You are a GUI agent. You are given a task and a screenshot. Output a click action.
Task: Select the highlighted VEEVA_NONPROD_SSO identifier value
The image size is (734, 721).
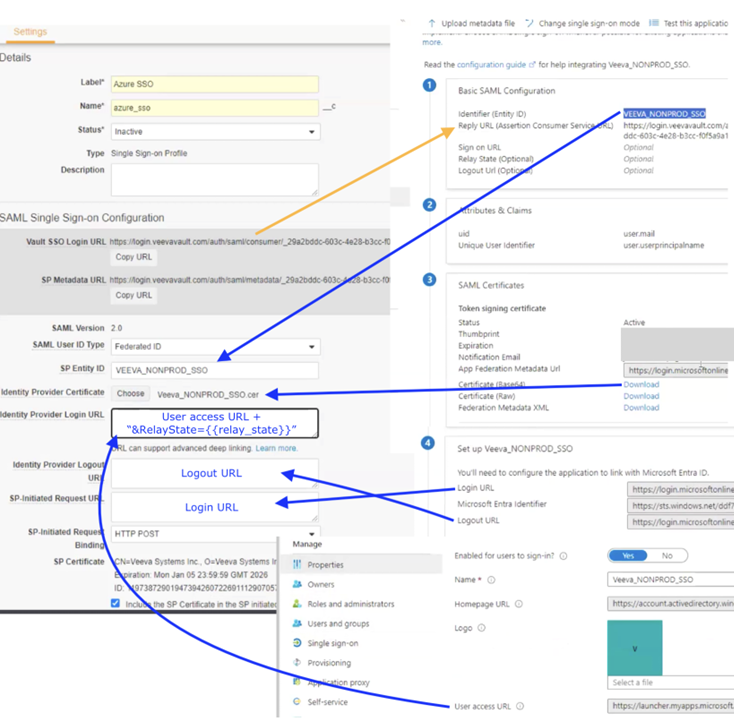[664, 114]
